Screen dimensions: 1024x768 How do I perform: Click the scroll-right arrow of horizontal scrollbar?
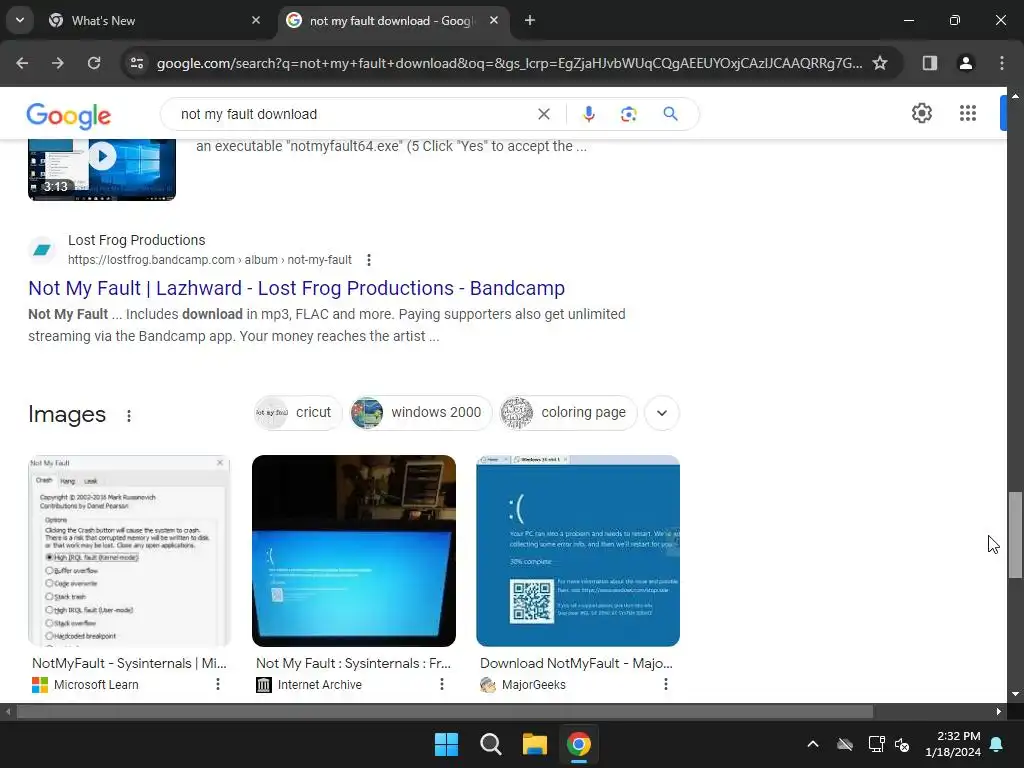(999, 711)
